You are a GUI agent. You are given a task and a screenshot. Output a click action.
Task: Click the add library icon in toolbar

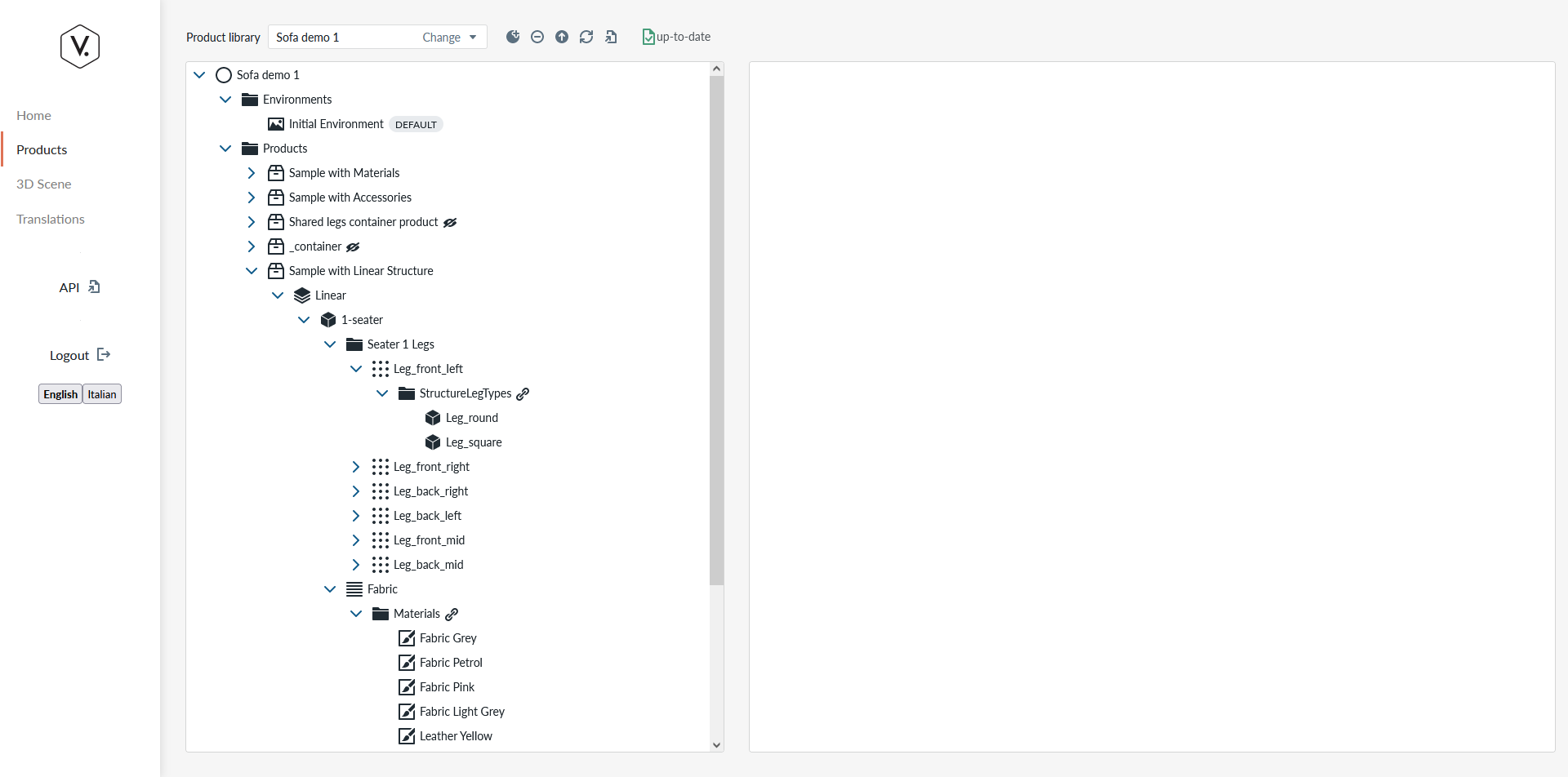[513, 37]
